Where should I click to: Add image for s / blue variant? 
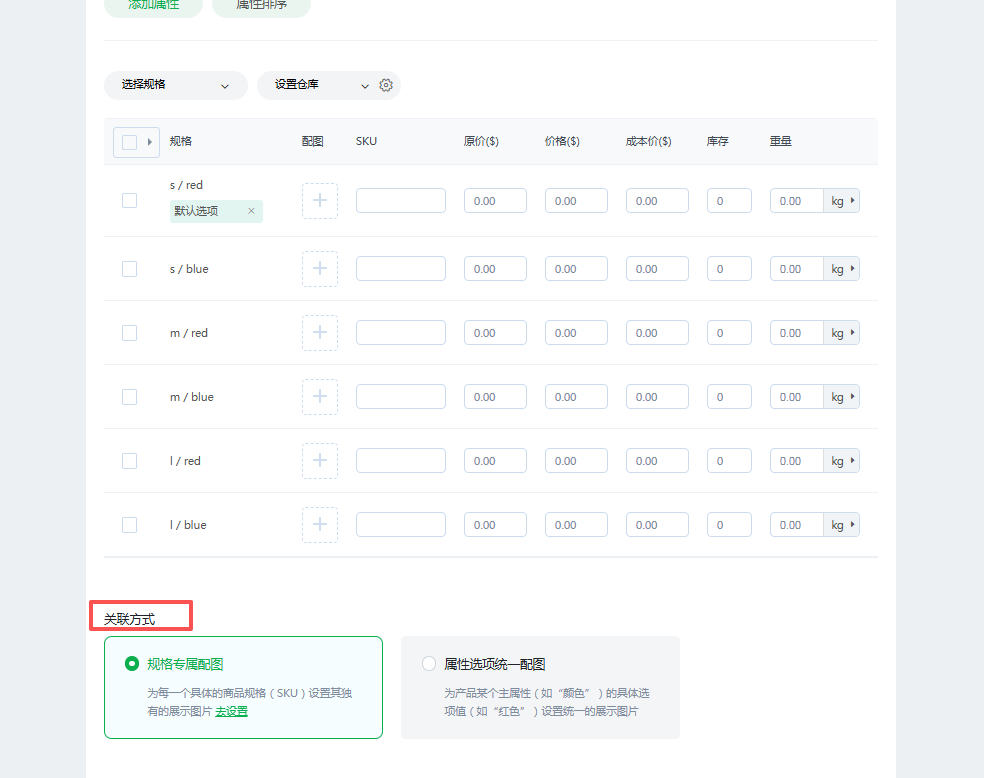(320, 269)
